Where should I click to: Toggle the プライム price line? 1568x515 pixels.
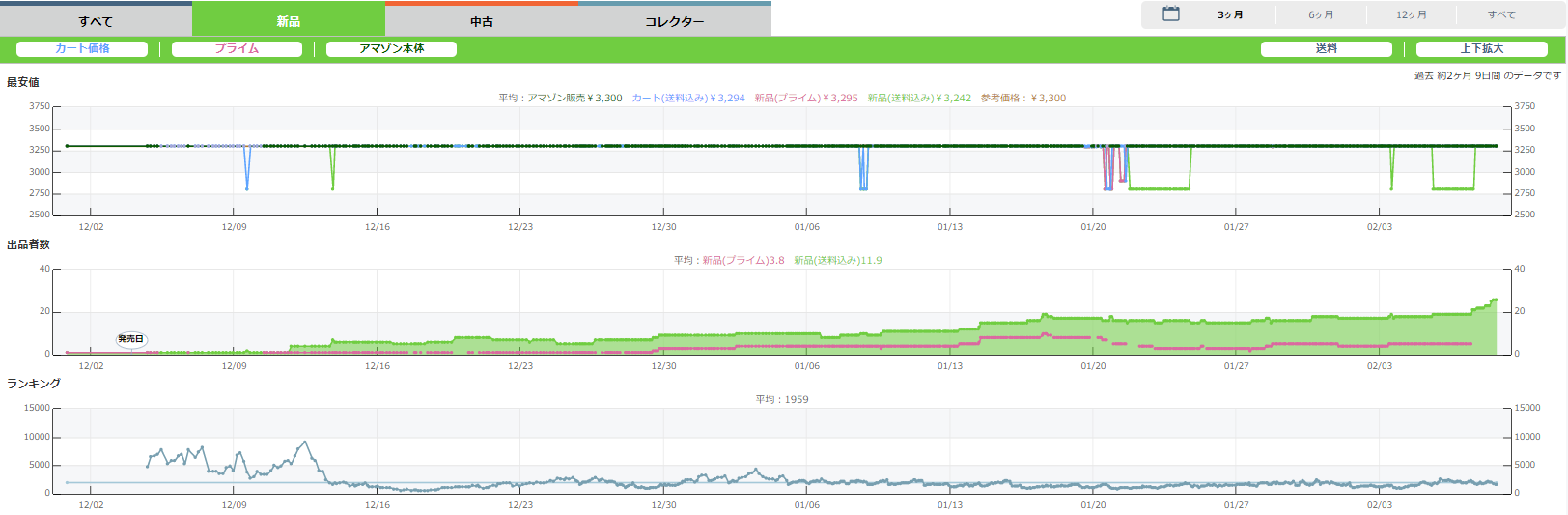pyautogui.click(x=237, y=48)
